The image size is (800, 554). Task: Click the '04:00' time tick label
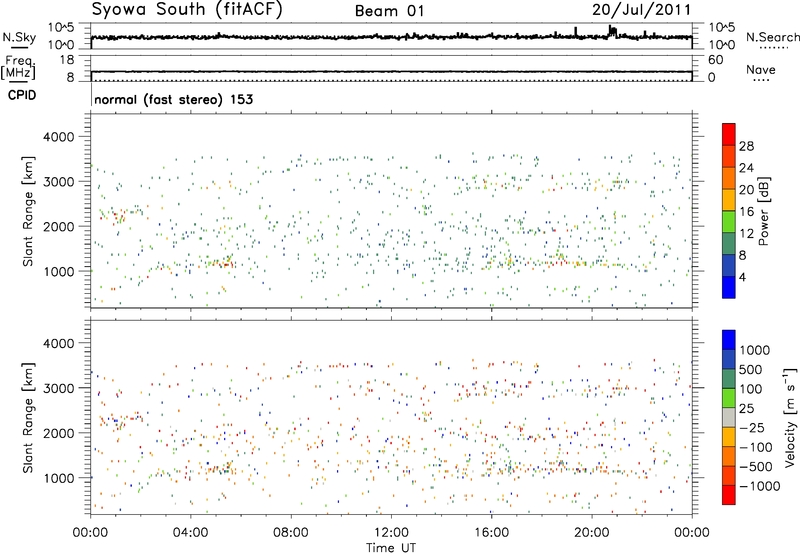[191, 533]
